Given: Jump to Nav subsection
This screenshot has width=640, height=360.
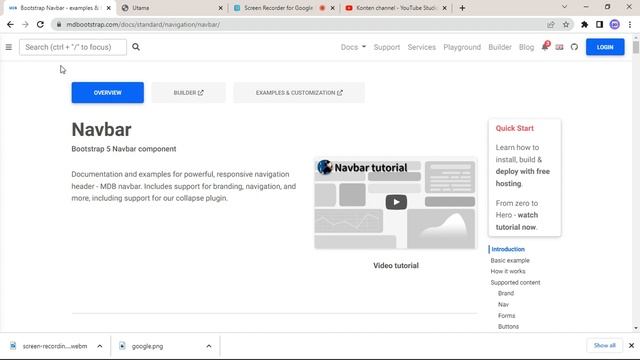Looking at the screenshot, I should click(503, 304).
